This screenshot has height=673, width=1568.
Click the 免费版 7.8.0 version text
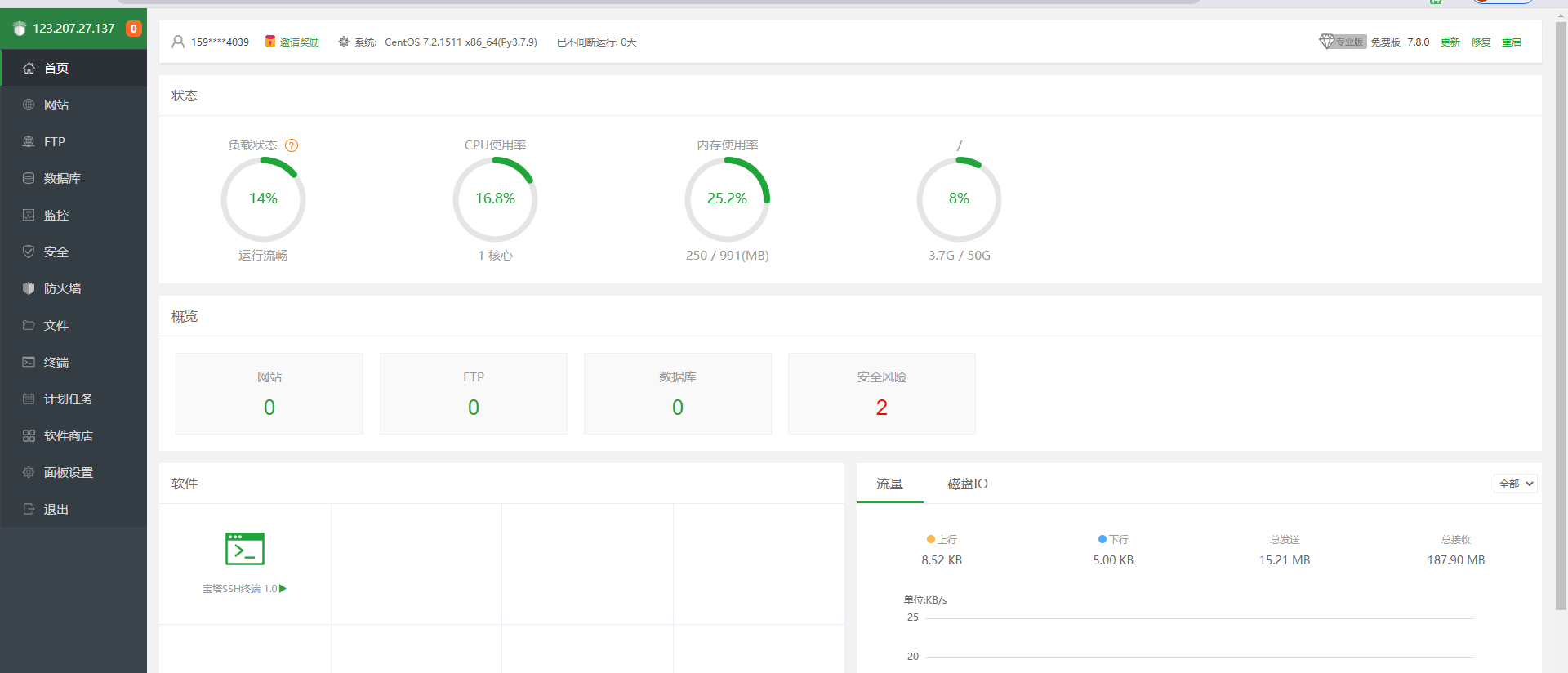(1400, 42)
